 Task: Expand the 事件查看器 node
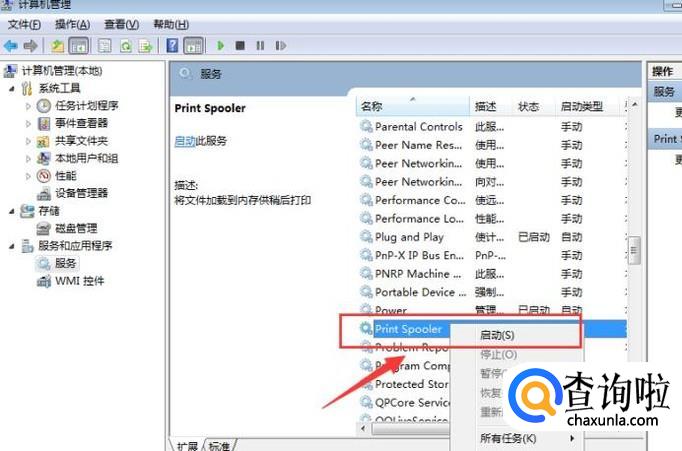pyautogui.click(x=28, y=124)
